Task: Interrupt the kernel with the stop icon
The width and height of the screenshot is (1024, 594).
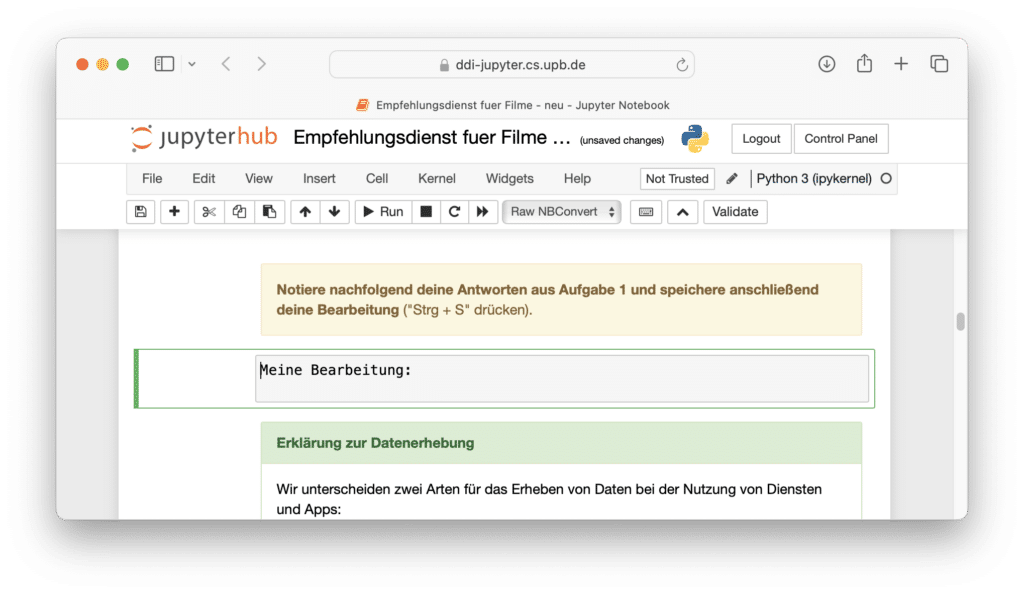Action: point(426,211)
